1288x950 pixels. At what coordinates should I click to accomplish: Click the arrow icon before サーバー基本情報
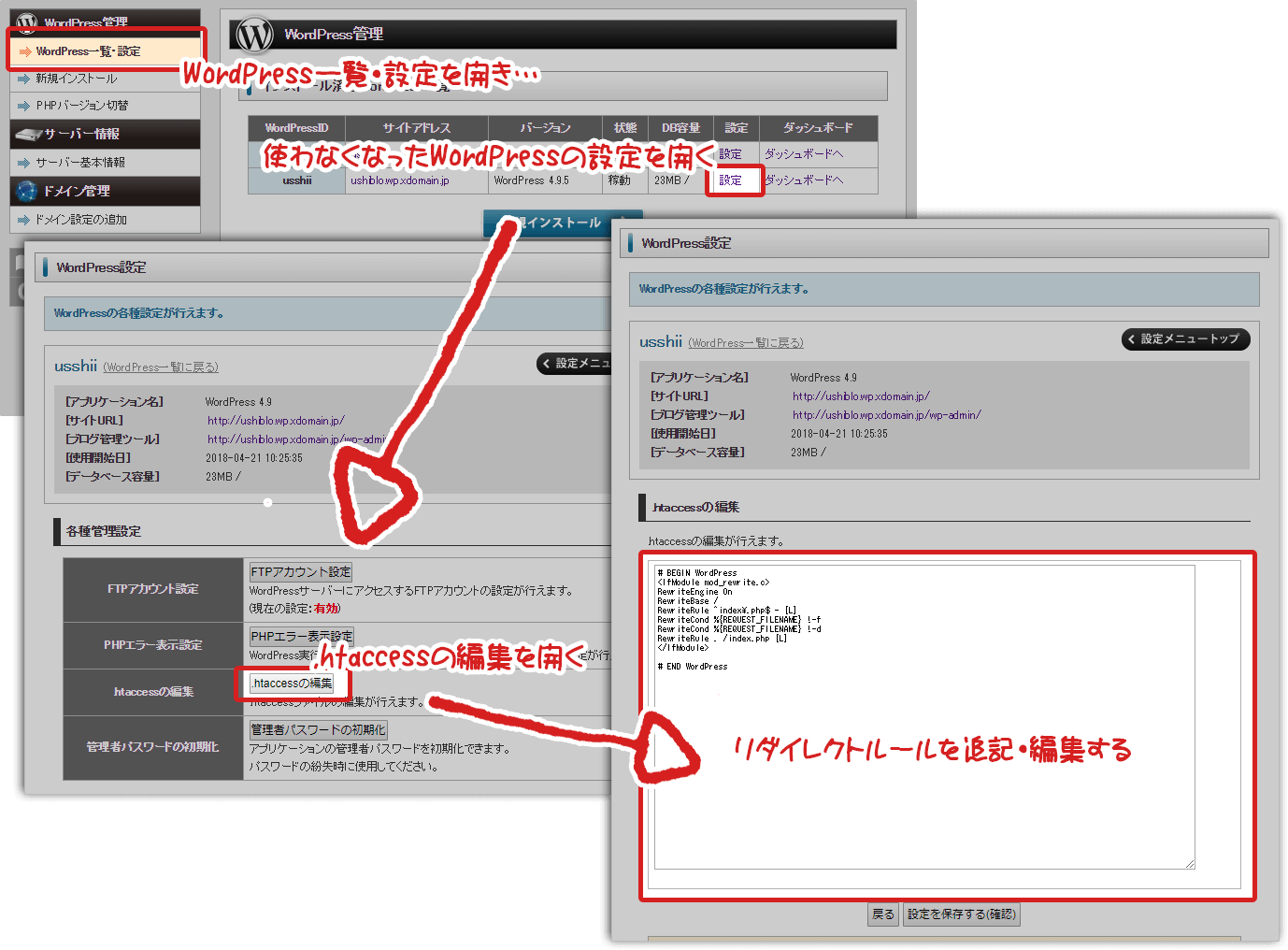click(x=24, y=164)
